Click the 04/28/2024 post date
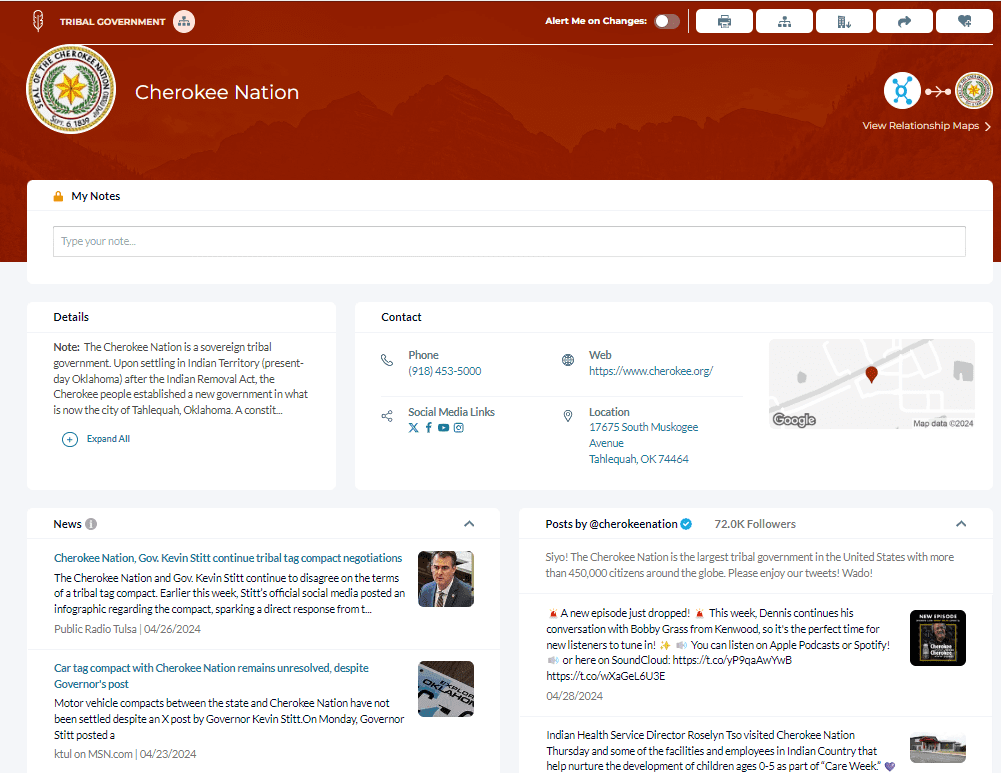 click(x=575, y=696)
